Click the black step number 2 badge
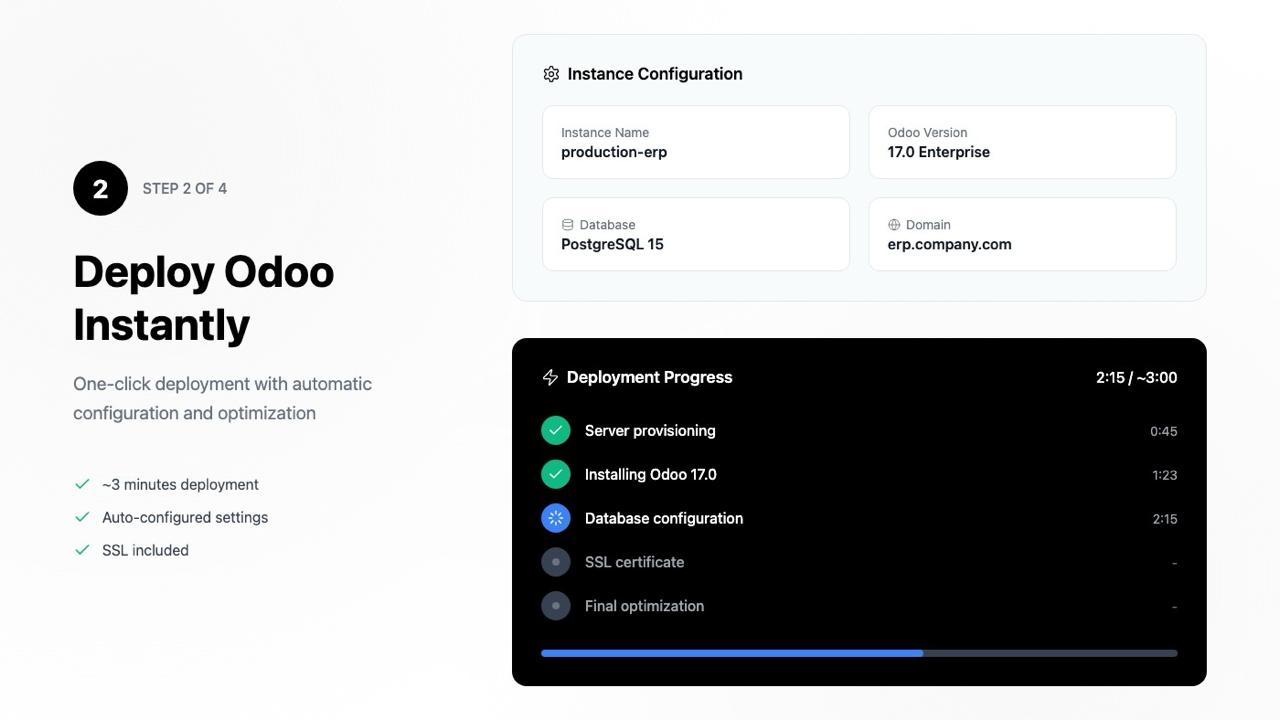 100,188
